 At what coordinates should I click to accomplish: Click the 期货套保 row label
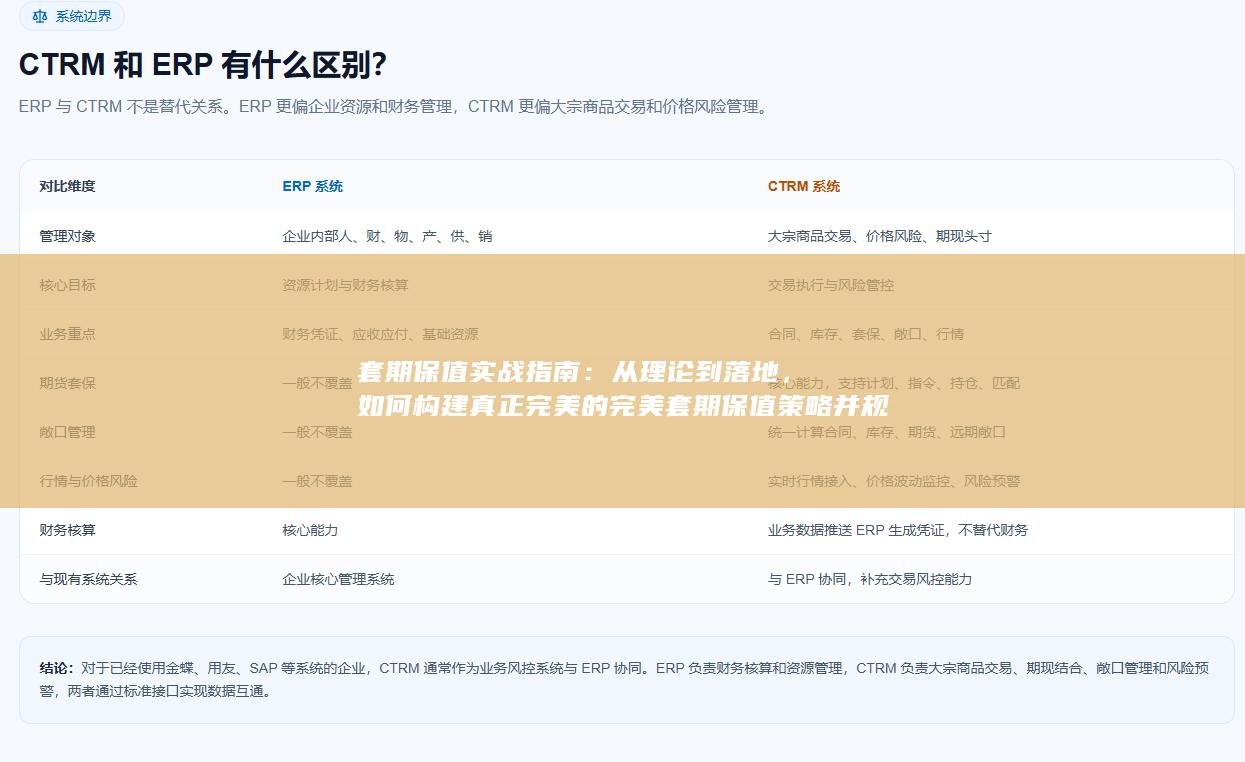click(x=68, y=383)
